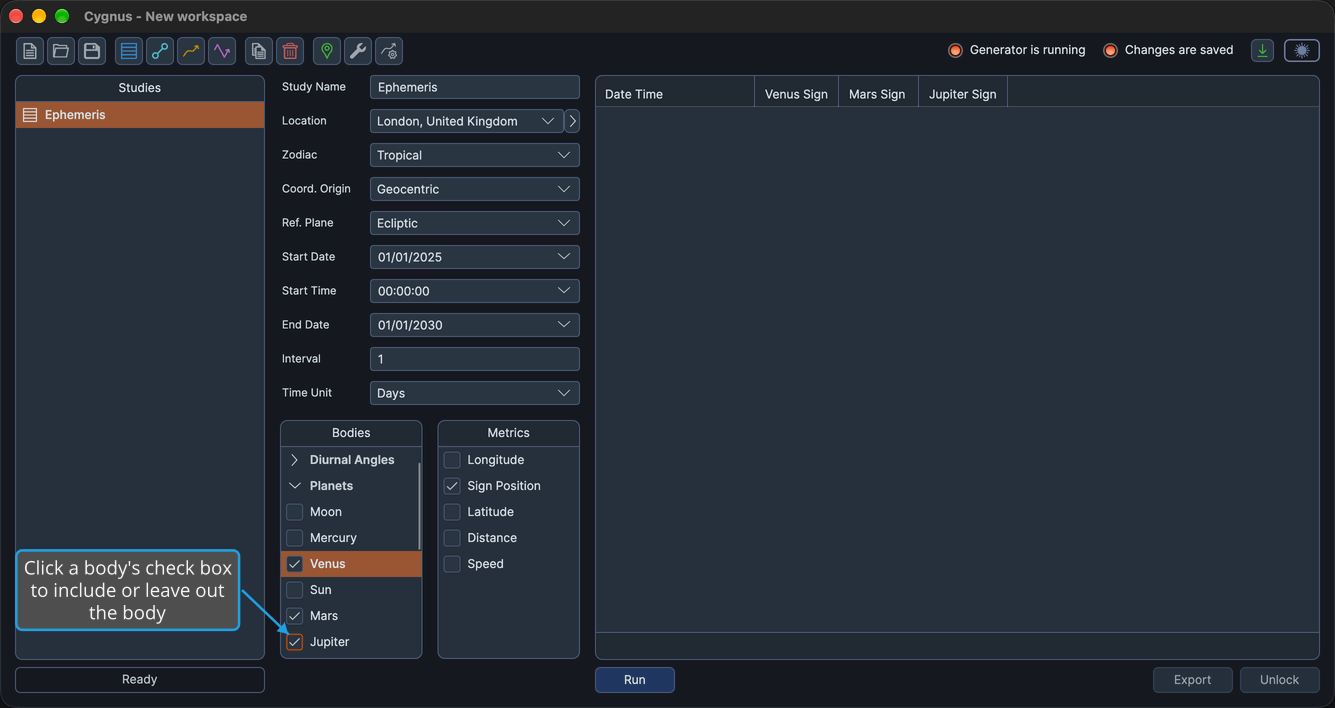This screenshot has width=1335, height=708.
Task: Click the new document toolbar icon
Action: pyautogui.click(x=30, y=51)
